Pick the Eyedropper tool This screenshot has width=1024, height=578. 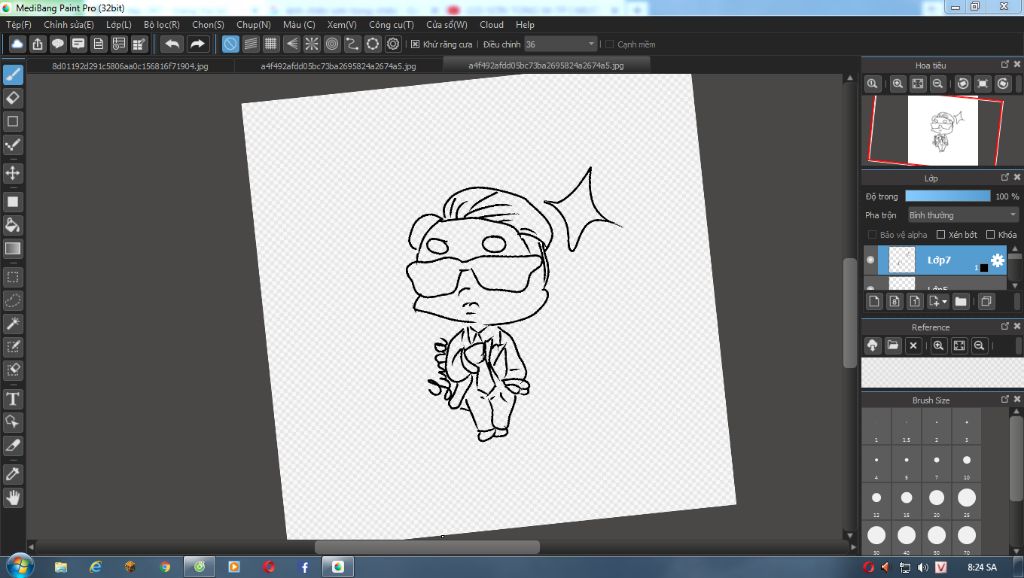pyautogui.click(x=12, y=474)
